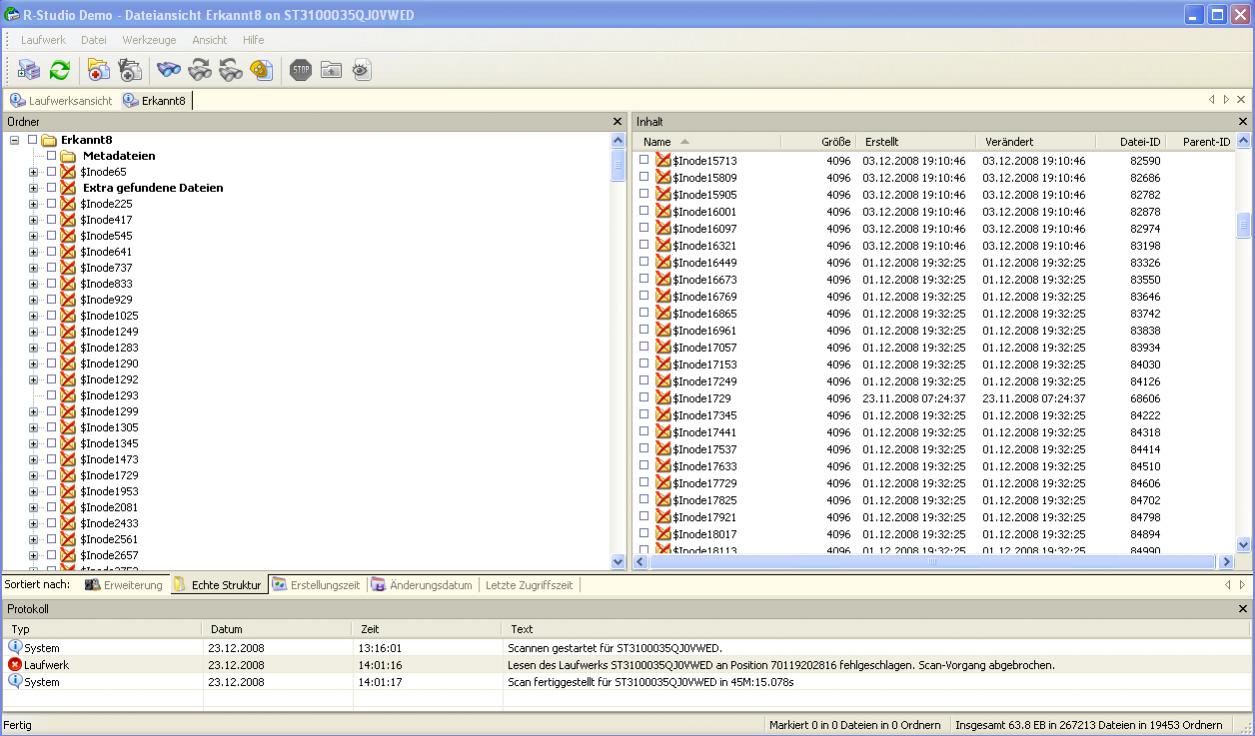This screenshot has height=736, width=1255.
Task: Open the Hilfe menu
Action: click(x=253, y=40)
